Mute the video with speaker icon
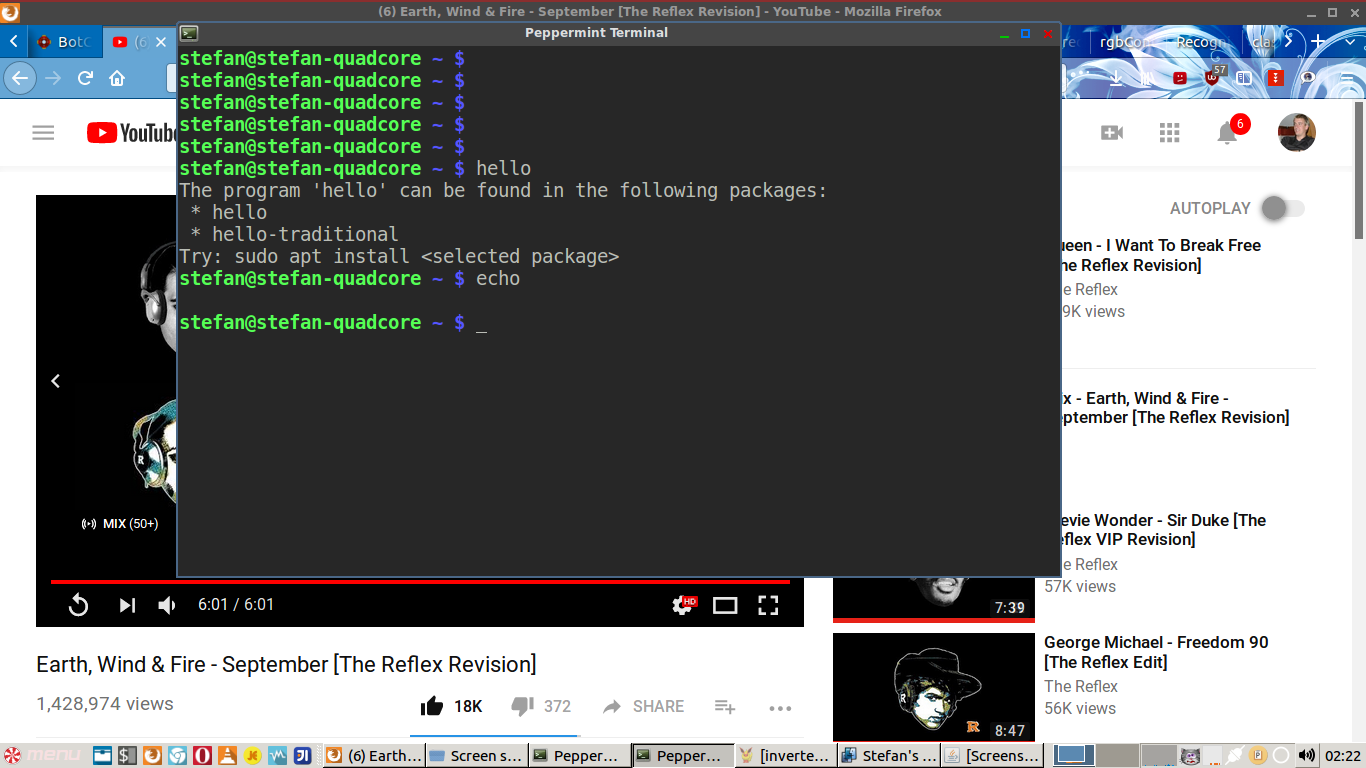This screenshot has width=1366, height=768. [167, 605]
